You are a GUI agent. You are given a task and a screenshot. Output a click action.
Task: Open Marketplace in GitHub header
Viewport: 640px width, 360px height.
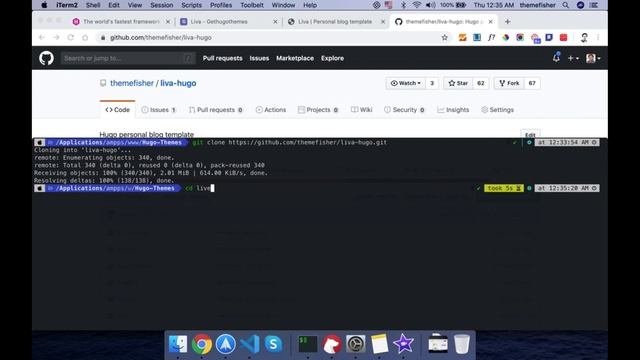click(x=295, y=58)
